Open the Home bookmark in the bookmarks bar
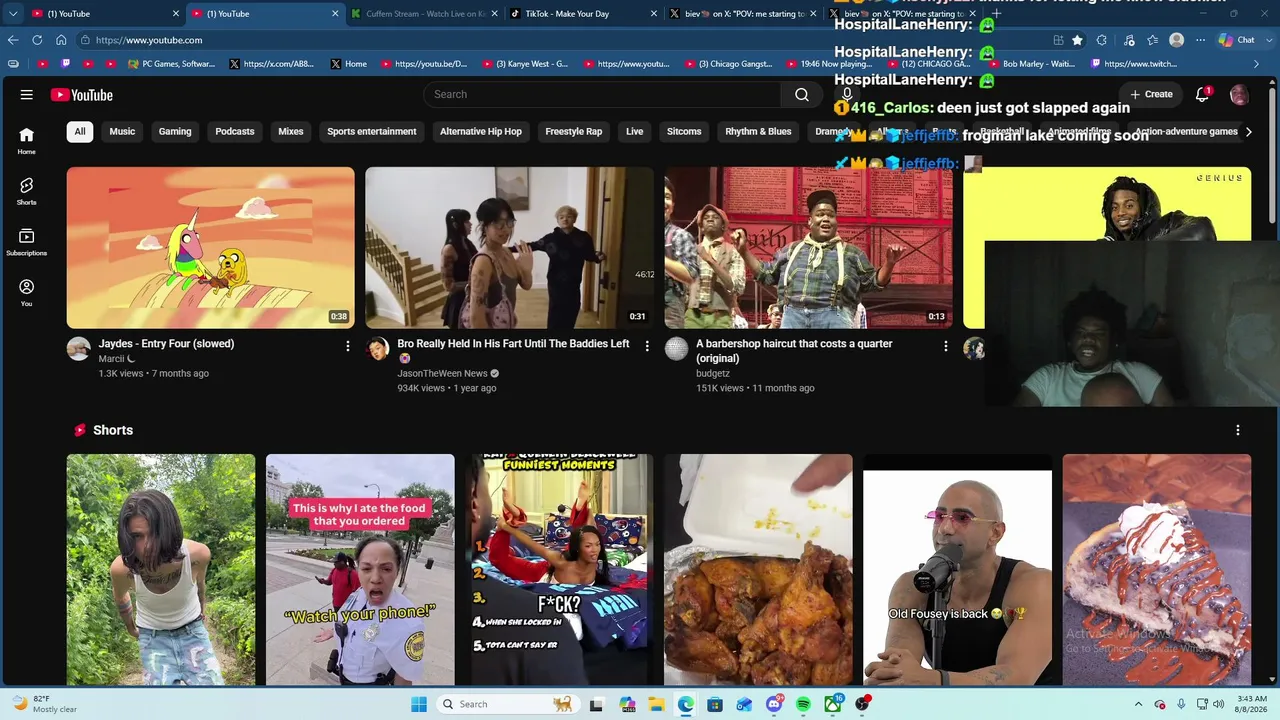Image resolution: width=1280 pixels, height=720 pixels. [x=348, y=64]
